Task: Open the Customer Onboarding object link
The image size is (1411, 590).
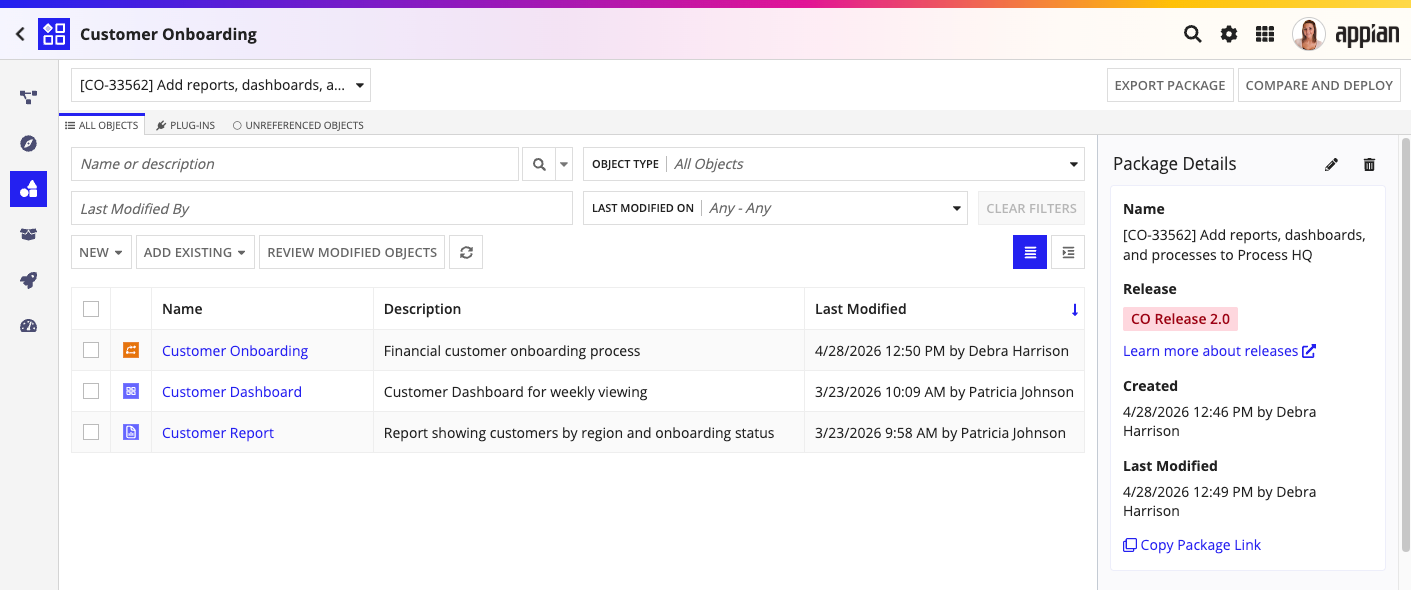Action: click(235, 351)
